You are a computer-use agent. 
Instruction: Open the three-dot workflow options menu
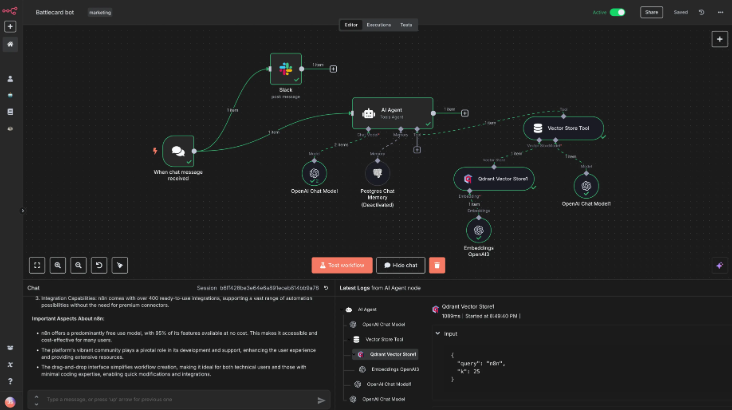click(x=719, y=12)
